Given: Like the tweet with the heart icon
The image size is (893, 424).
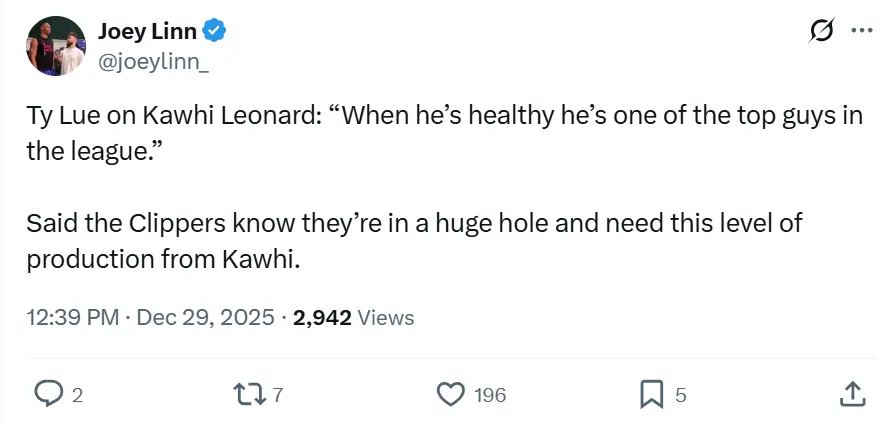Looking at the screenshot, I should coord(453,395).
